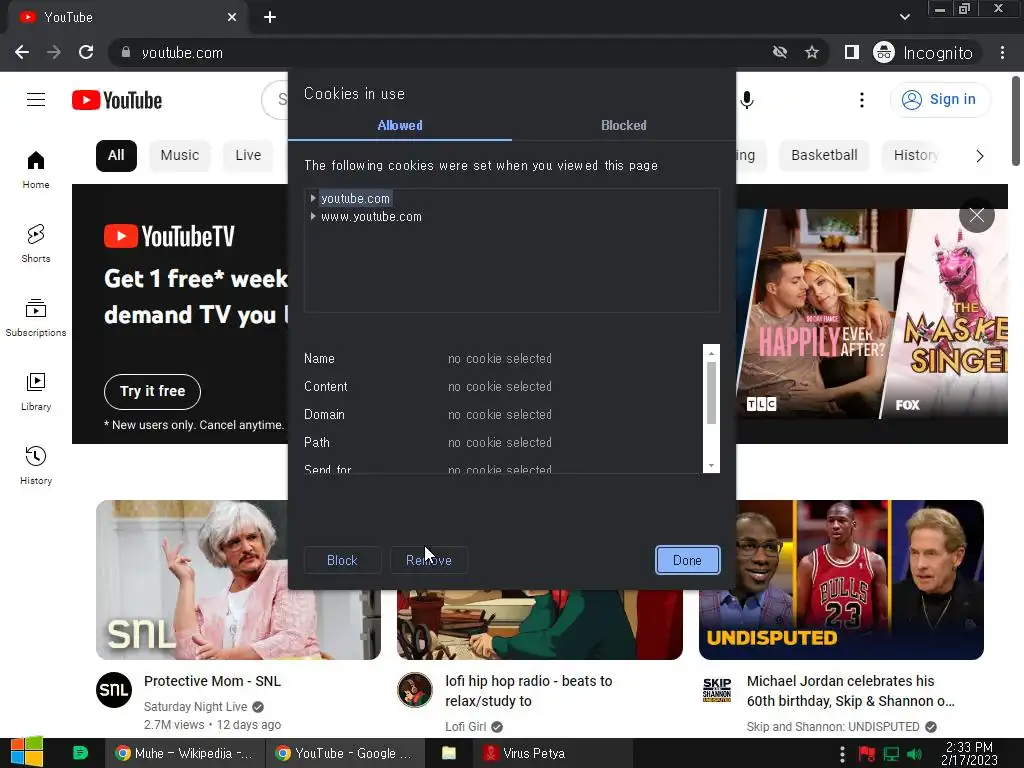Go to Home in YouTube sidebar
1024x768 pixels.
tap(36, 170)
